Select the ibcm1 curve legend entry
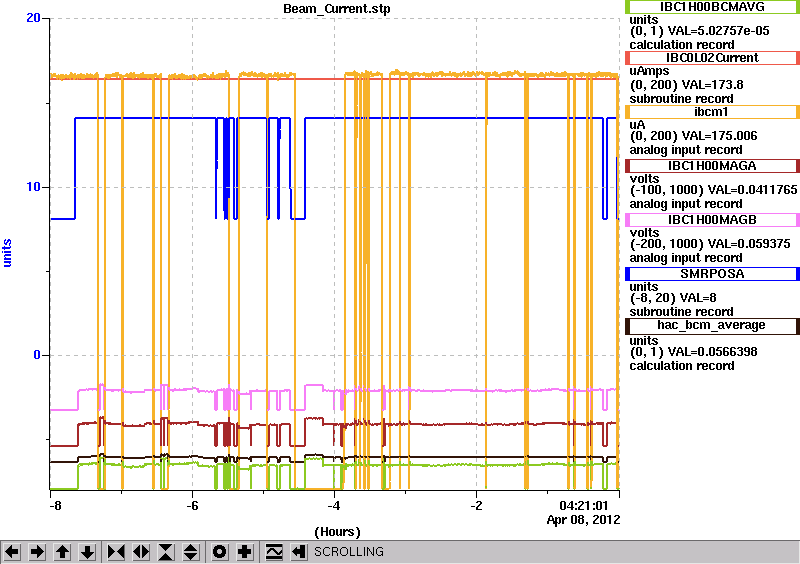Screen dimensions: 800x564 click(x=712, y=112)
